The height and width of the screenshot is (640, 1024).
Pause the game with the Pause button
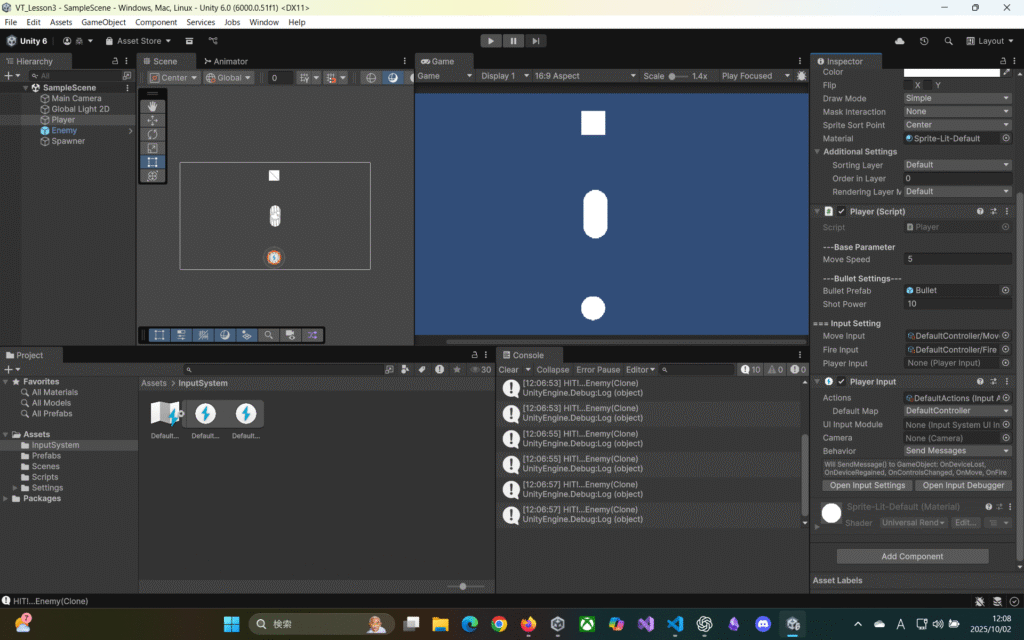pos(514,41)
